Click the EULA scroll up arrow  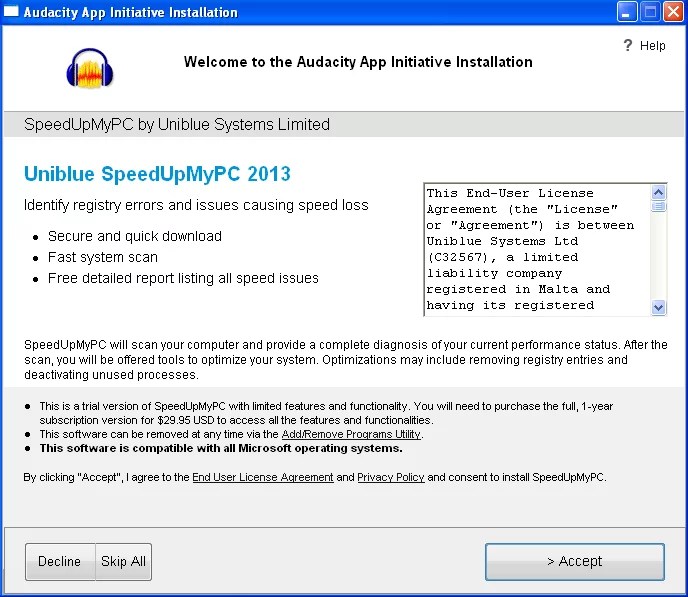[x=658, y=192]
